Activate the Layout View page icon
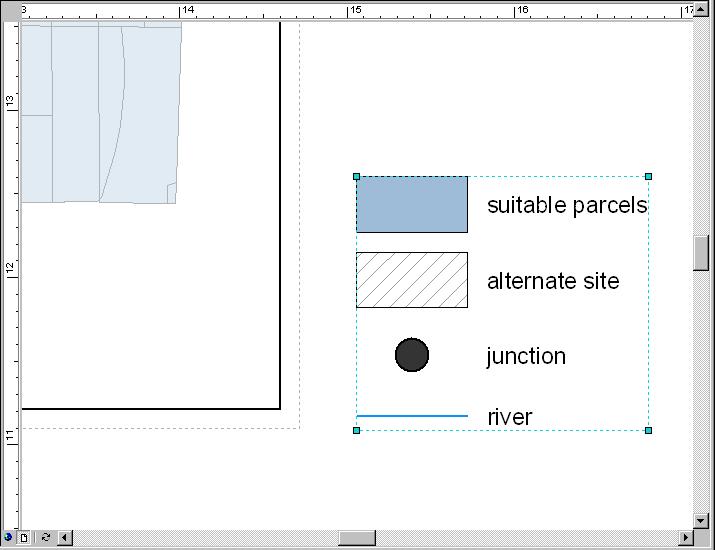The height and width of the screenshot is (550, 715). pyautogui.click(x=24, y=538)
